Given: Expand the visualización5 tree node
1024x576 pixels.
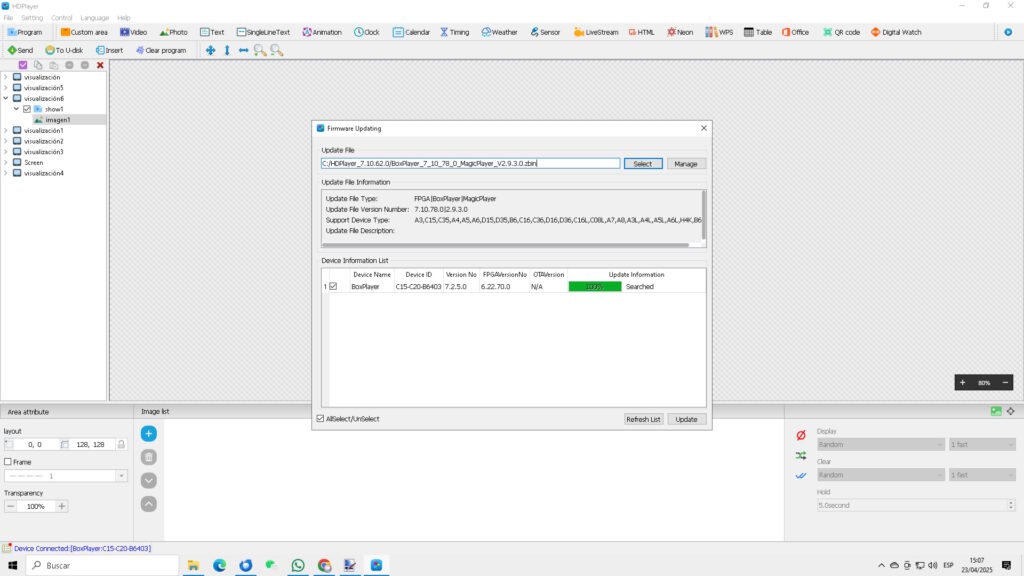Looking at the screenshot, I should [x=6, y=88].
